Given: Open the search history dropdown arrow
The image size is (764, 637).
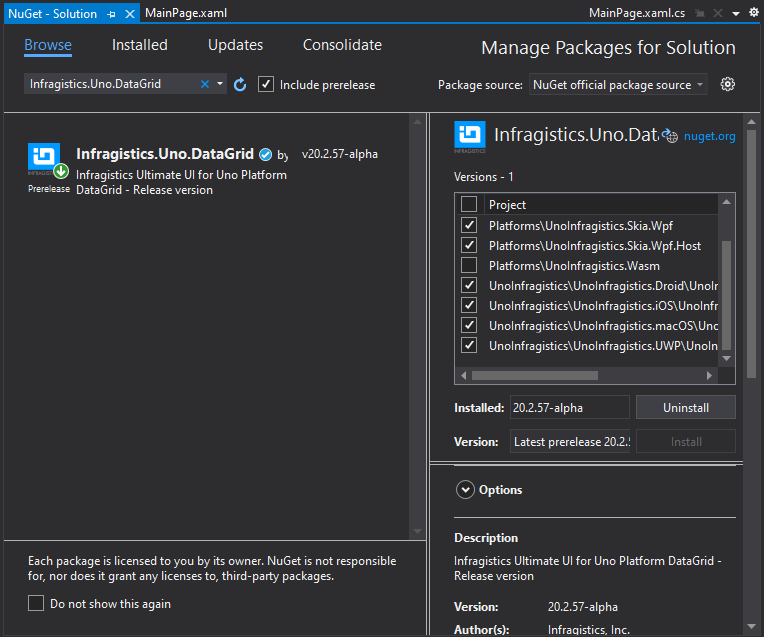Looking at the screenshot, I should (x=220, y=84).
